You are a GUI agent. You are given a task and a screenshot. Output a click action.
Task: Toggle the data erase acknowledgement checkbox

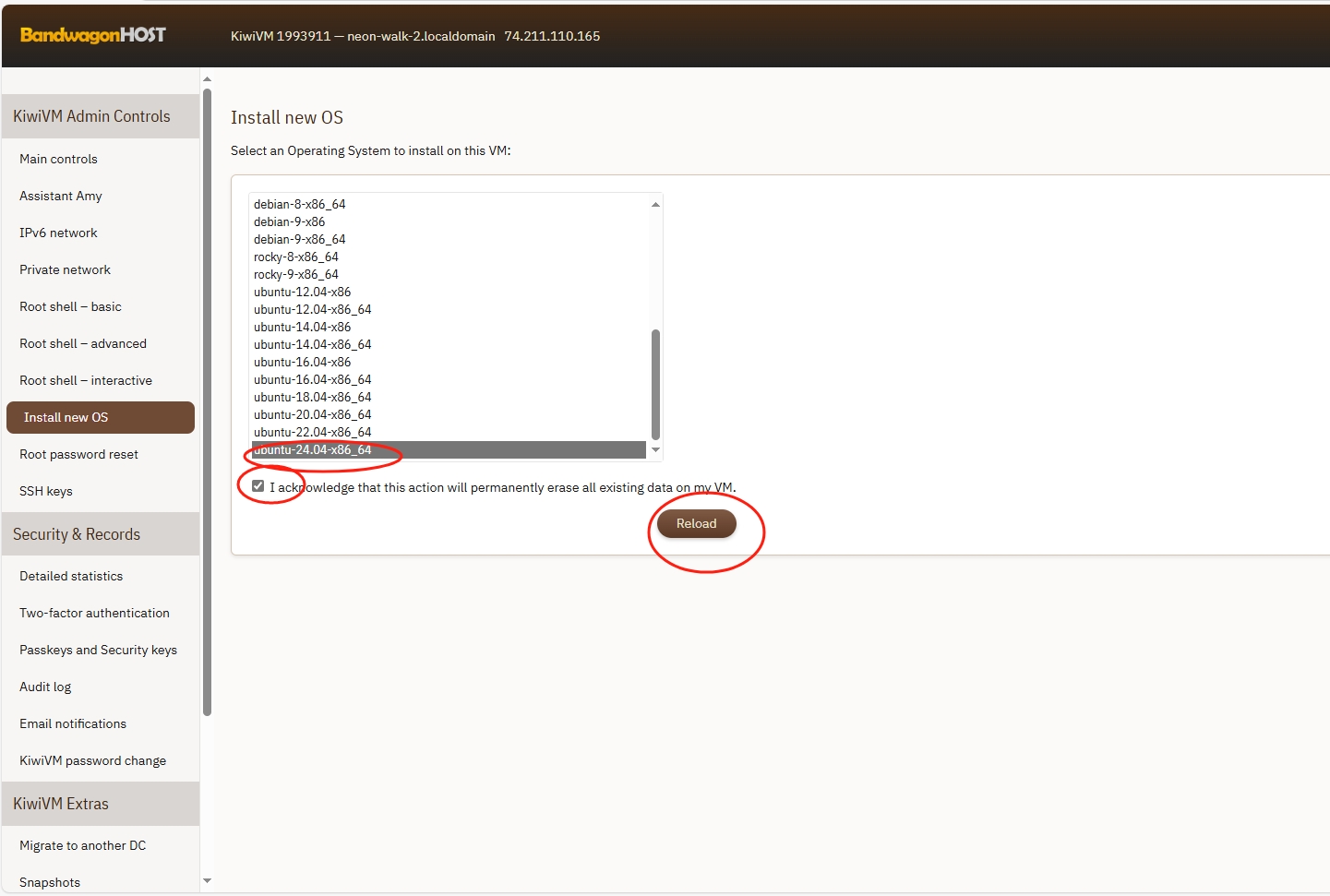point(258,486)
